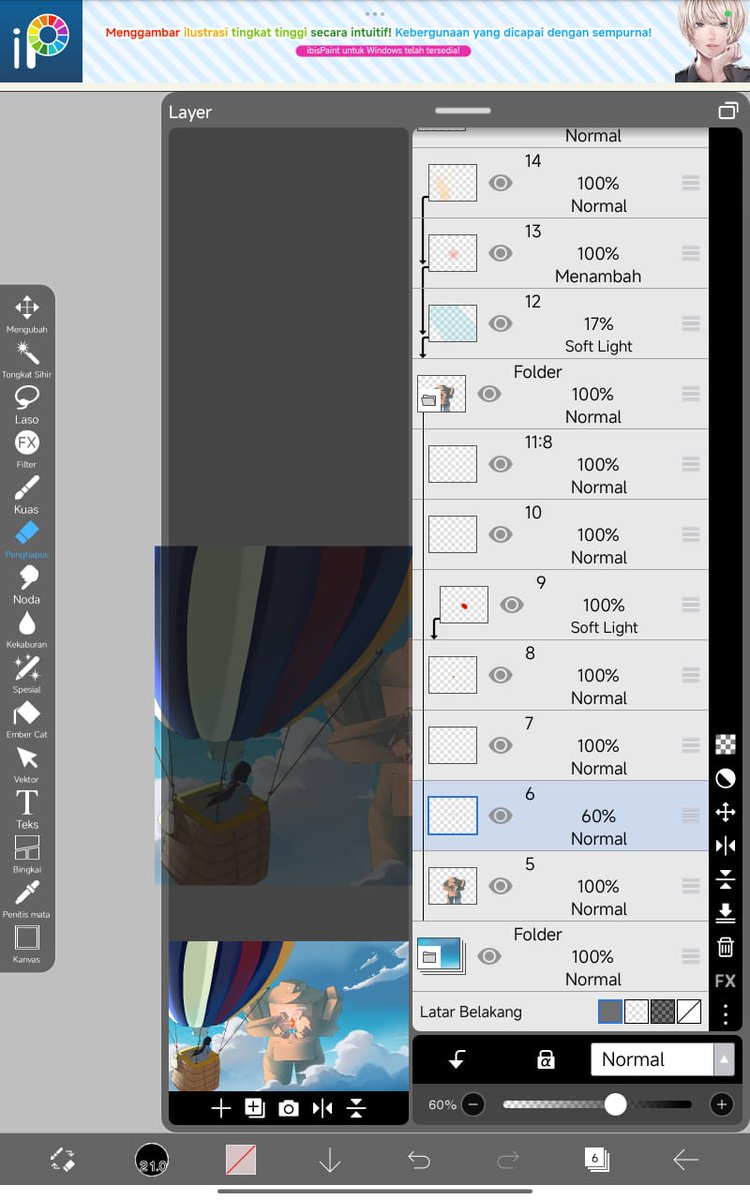The height and width of the screenshot is (1200, 750).
Task: Click the checkerboard icon in the layer side strip
Action: point(726,744)
